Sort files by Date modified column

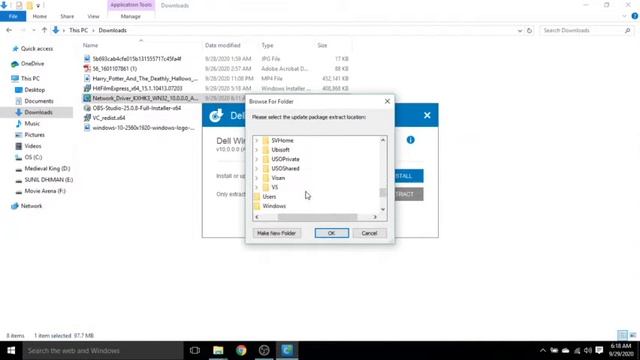(222, 45)
